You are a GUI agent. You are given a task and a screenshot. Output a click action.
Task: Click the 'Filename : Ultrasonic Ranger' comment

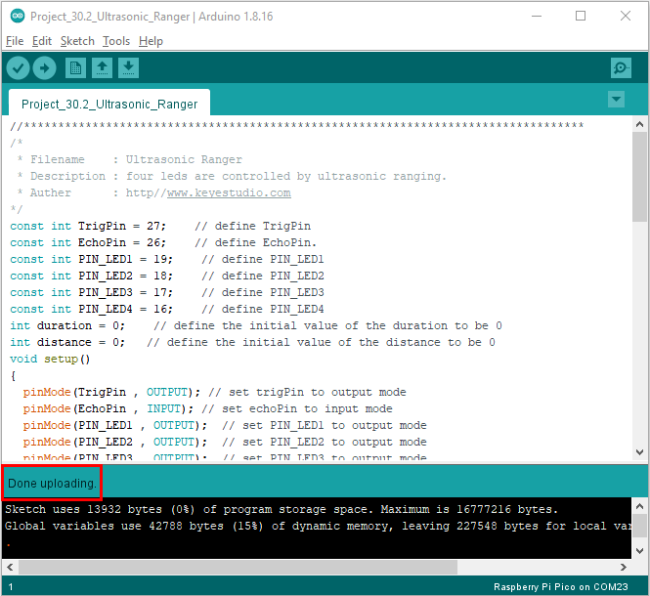pos(130,160)
